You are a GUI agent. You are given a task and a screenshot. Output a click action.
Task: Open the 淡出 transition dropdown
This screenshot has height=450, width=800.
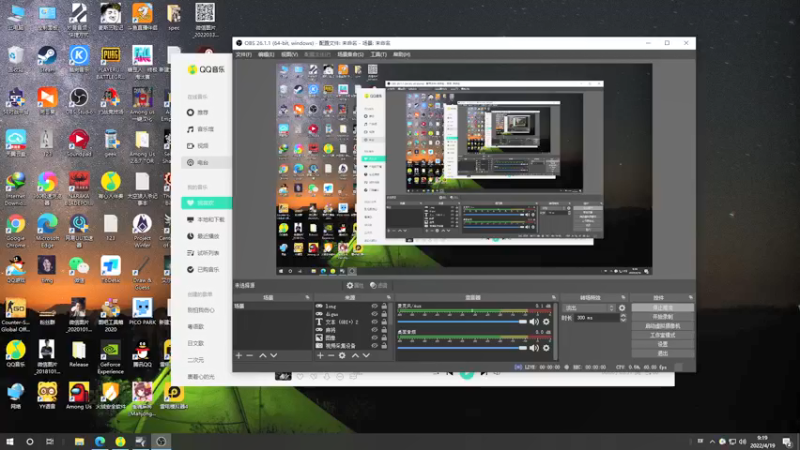coord(589,308)
